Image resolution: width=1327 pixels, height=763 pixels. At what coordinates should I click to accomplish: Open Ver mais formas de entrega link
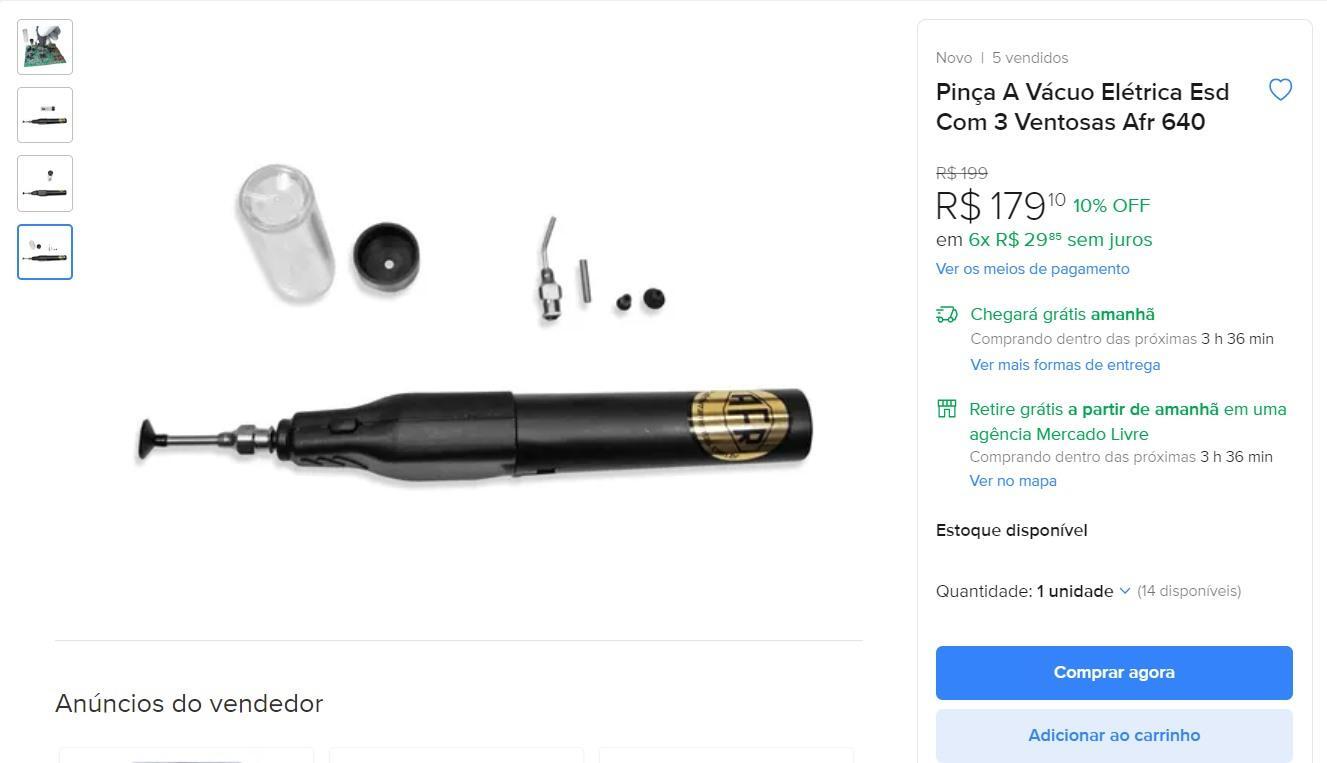1065,365
